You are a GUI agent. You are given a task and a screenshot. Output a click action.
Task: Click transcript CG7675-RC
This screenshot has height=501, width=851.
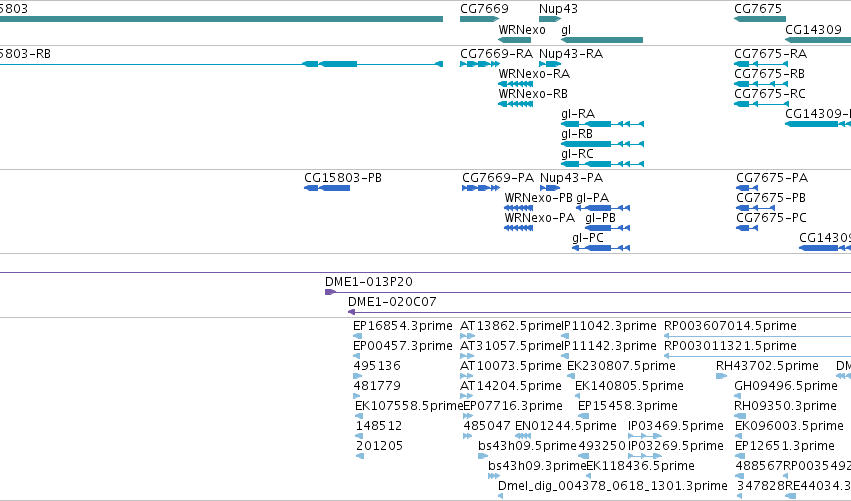pos(770,94)
